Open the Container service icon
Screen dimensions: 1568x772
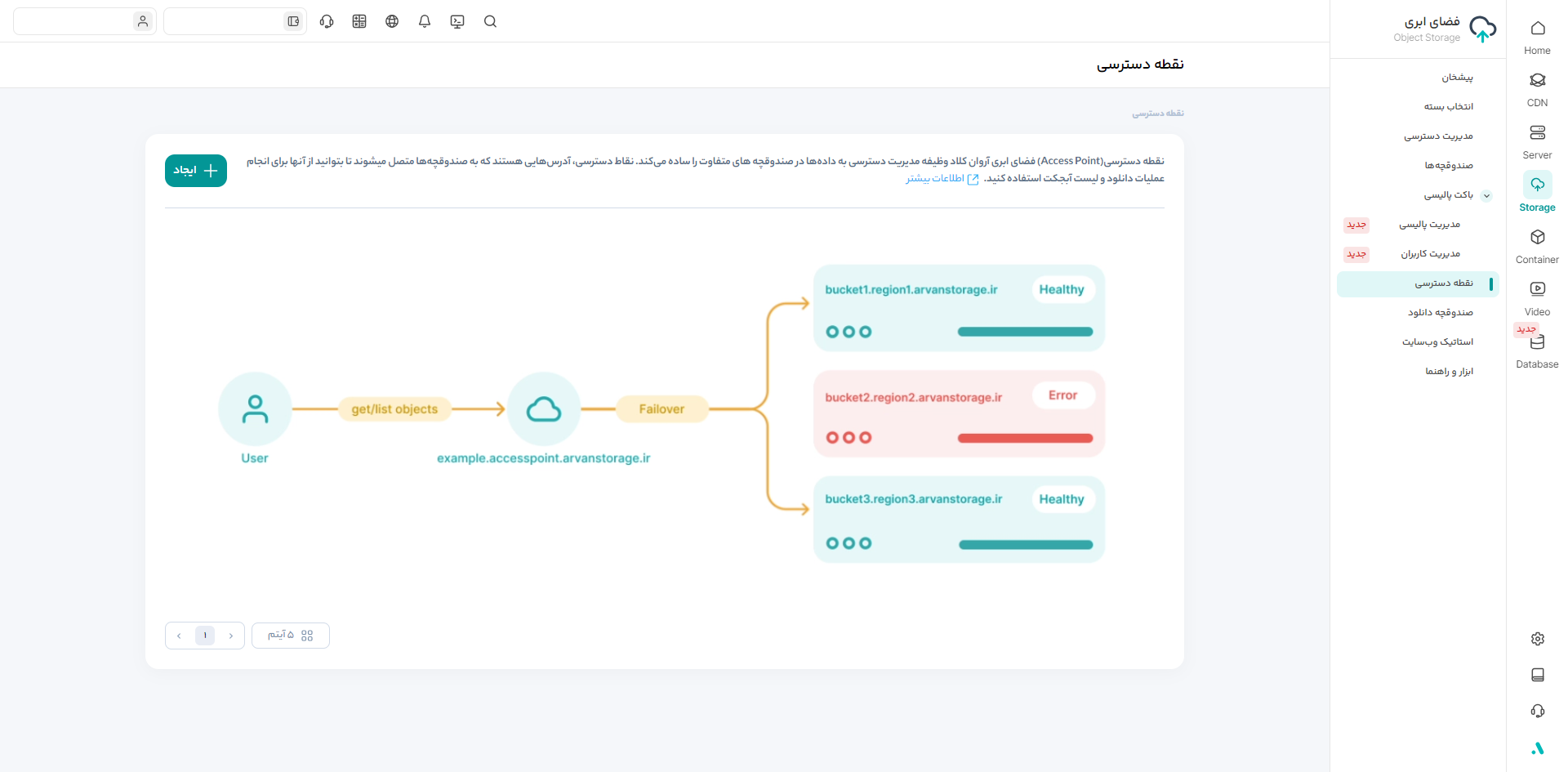coord(1537,245)
